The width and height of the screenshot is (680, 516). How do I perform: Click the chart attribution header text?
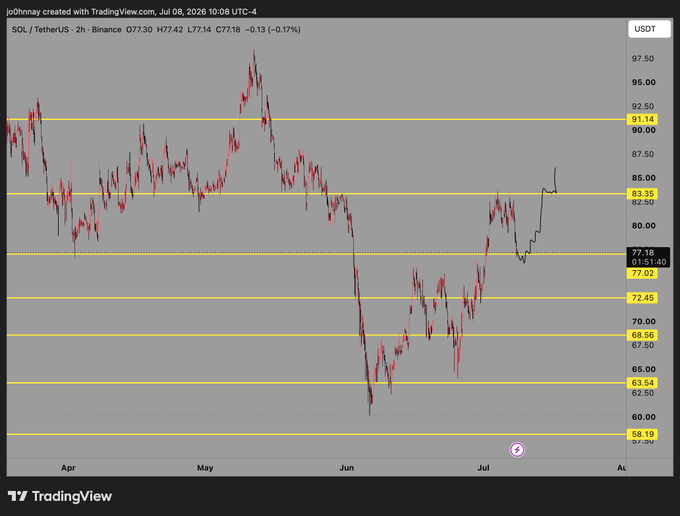click(131, 12)
